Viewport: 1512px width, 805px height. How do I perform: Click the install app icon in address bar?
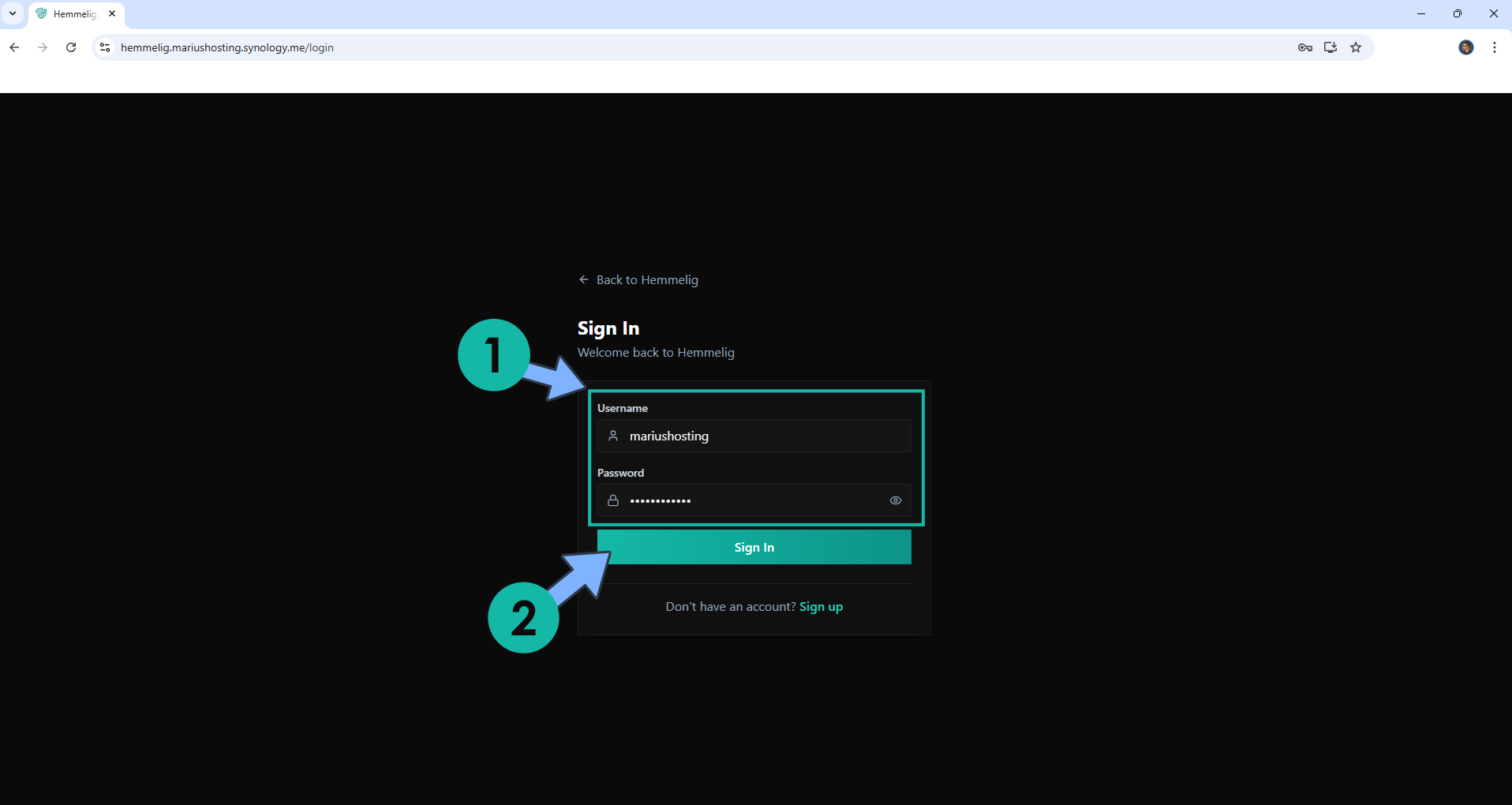click(1330, 47)
